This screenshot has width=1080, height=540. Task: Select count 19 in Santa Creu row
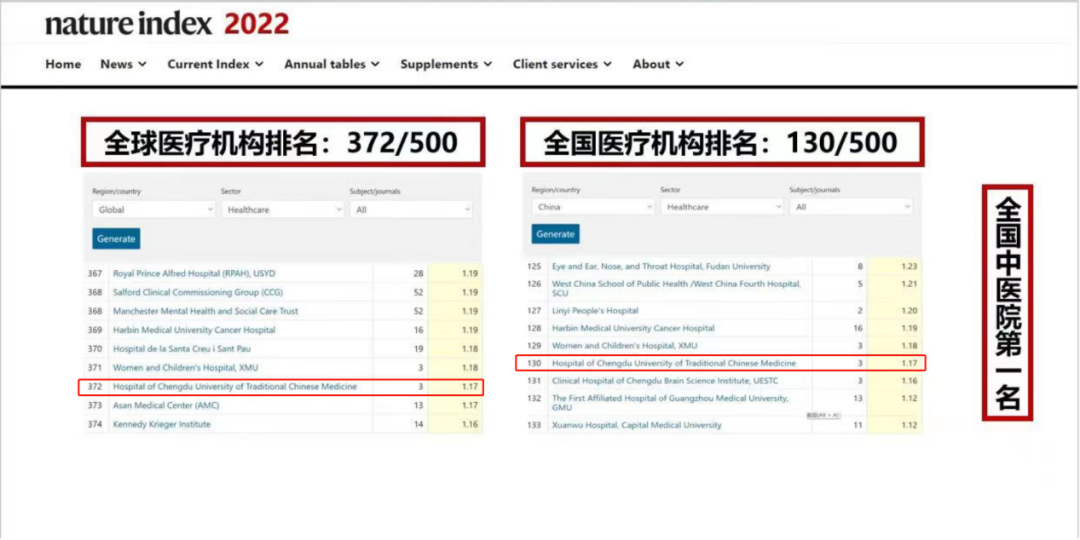pyautogui.click(x=418, y=349)
